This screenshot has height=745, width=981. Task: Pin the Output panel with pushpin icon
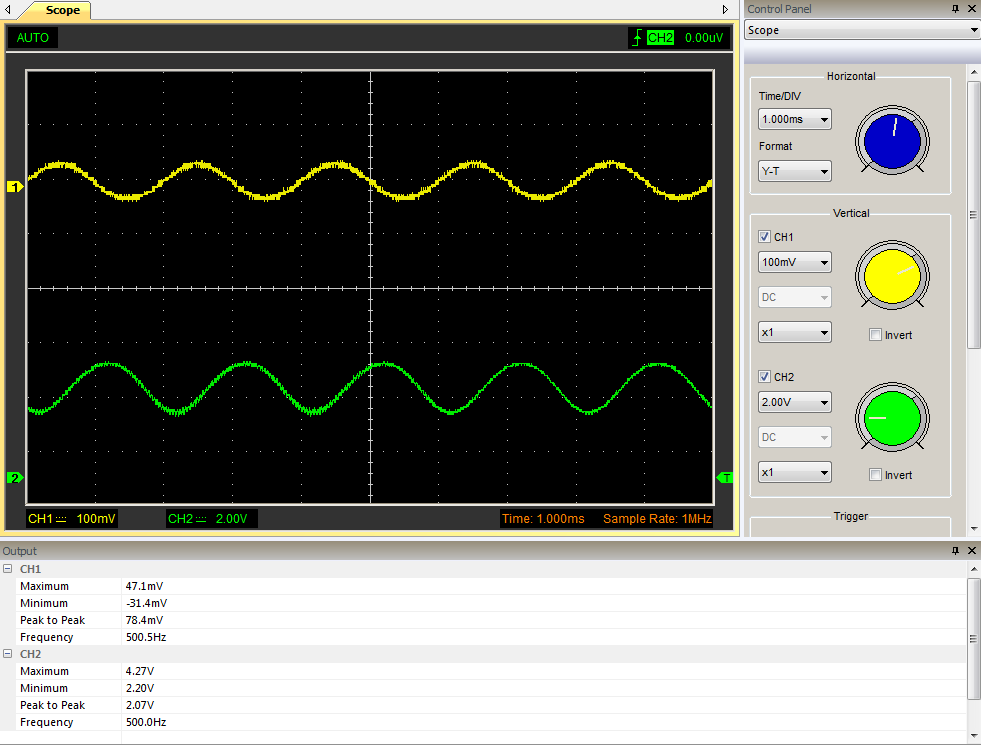(954, 551)
